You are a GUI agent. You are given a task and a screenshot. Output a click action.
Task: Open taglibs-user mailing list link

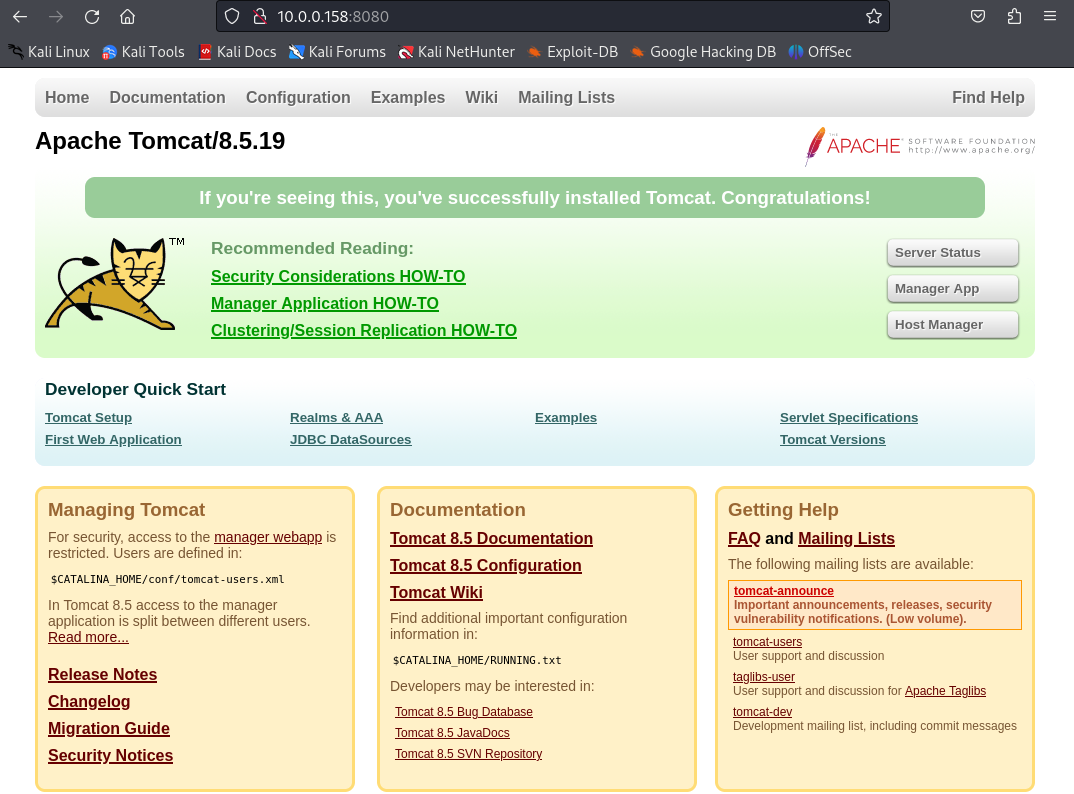[x=764, y=677]
